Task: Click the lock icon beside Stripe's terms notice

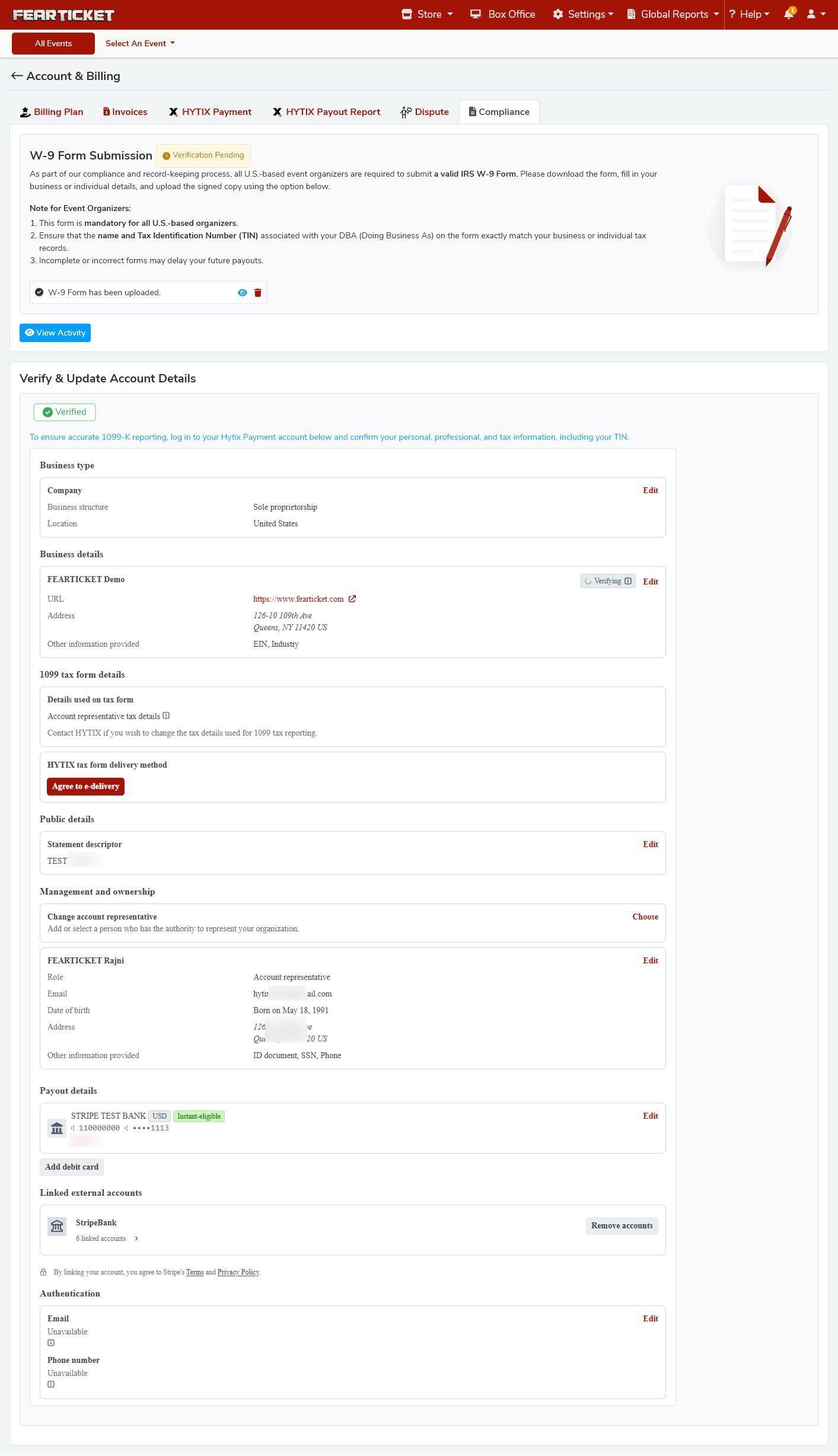Action: 43,1272
